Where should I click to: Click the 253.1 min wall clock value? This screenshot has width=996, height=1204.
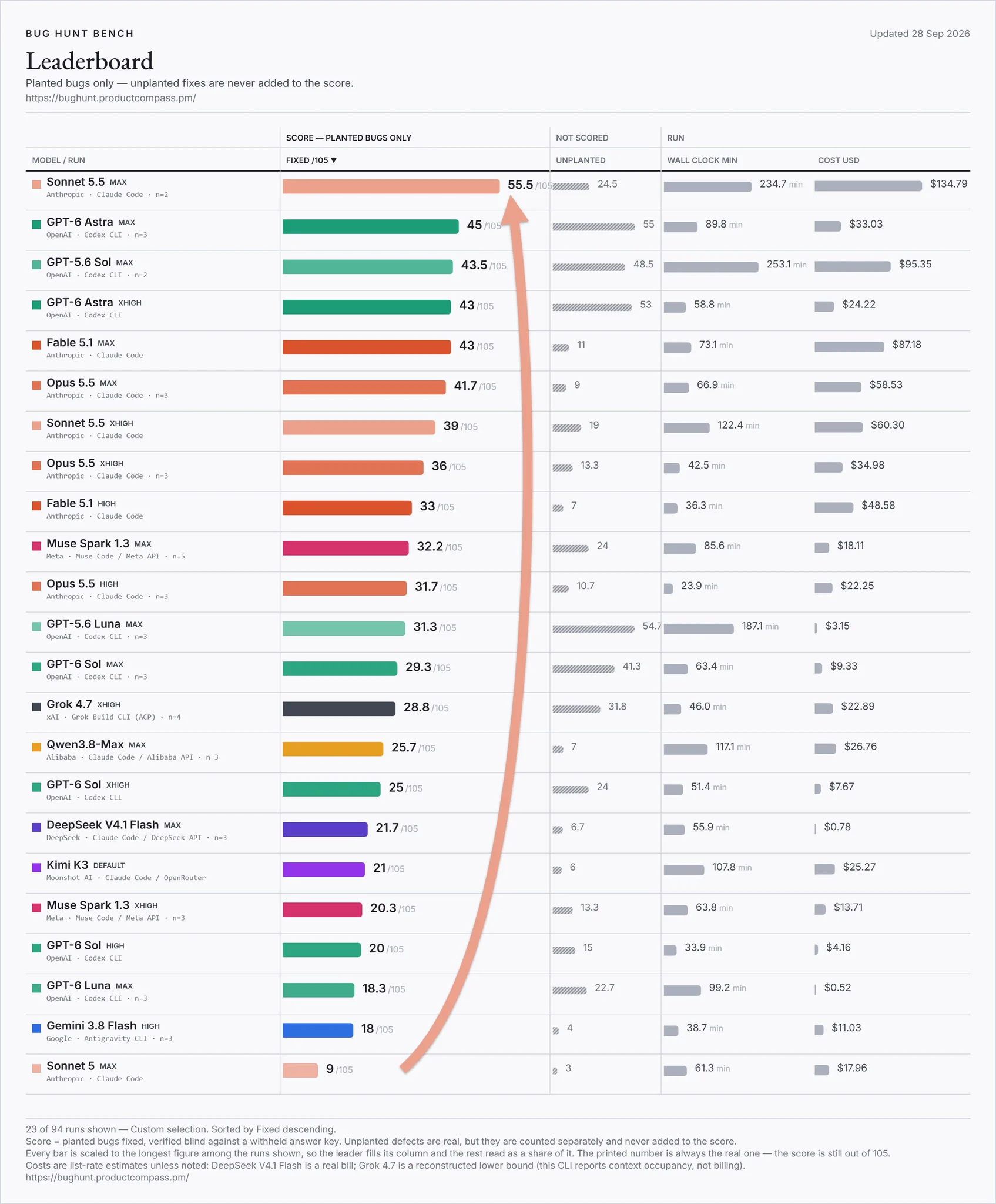[x=786, y=265]
